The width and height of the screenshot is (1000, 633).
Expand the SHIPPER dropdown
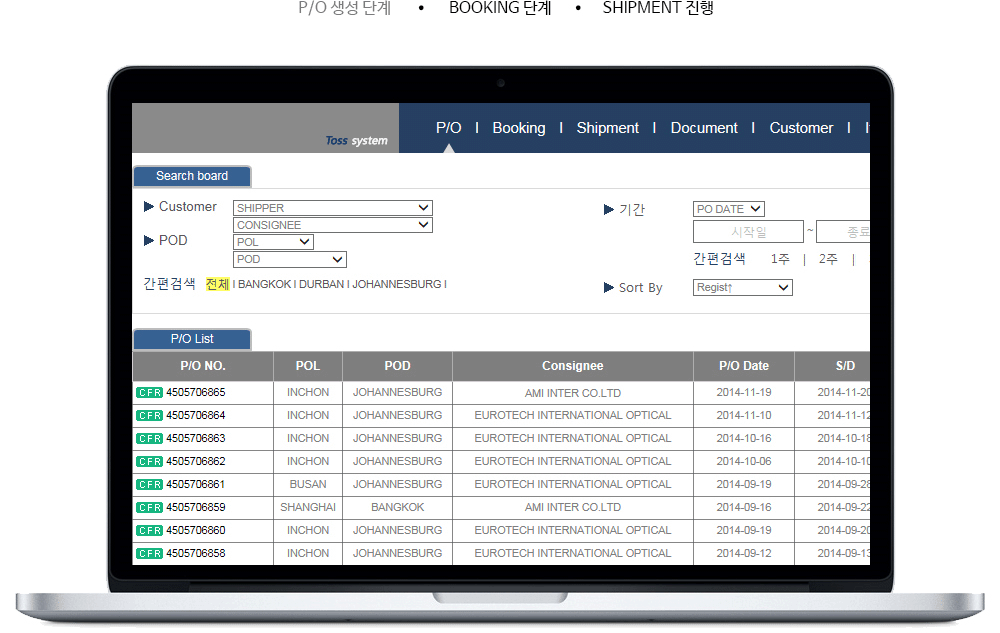333,208
